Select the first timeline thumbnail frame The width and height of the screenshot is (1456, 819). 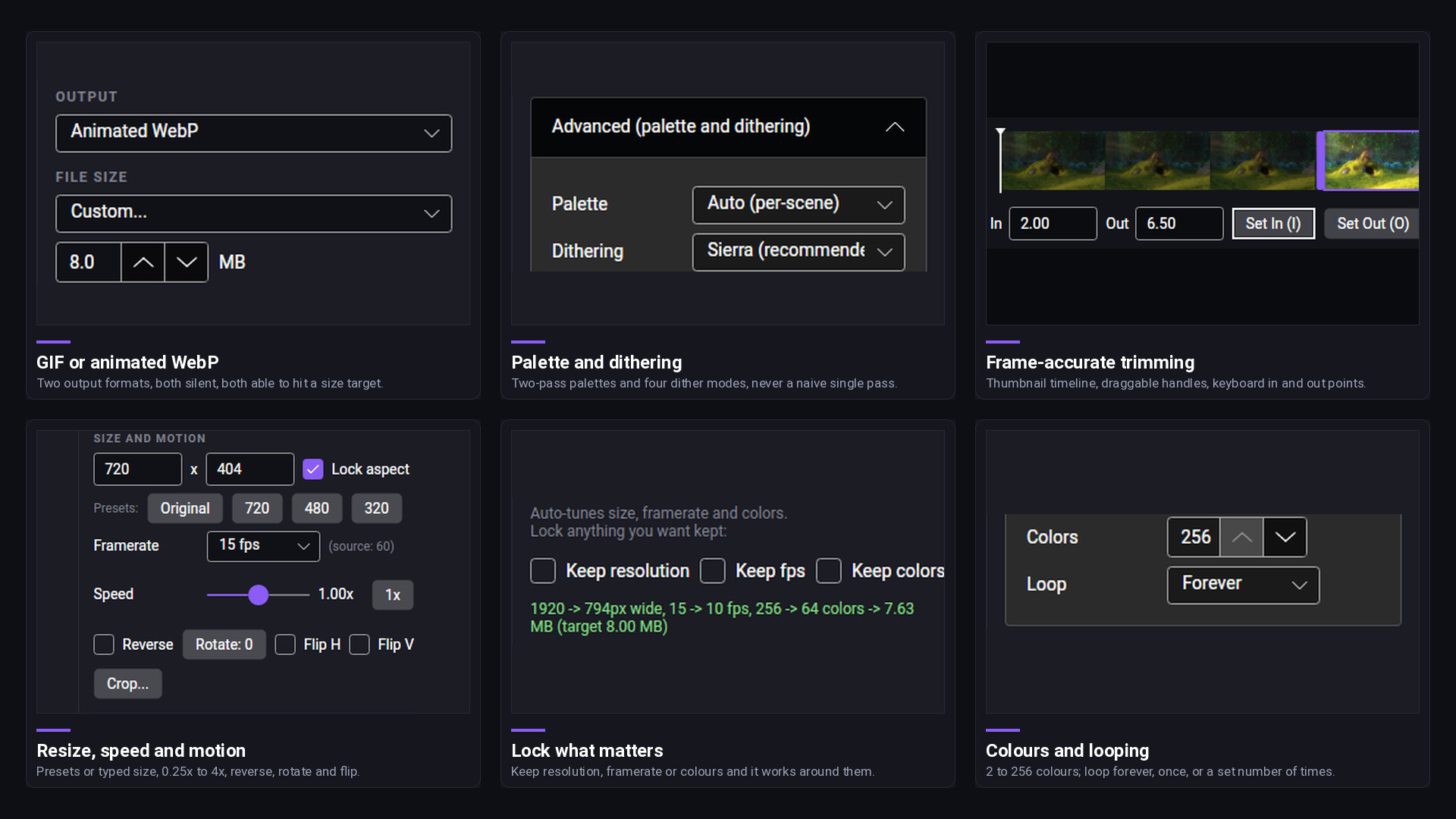click(x=1053, y=160)
